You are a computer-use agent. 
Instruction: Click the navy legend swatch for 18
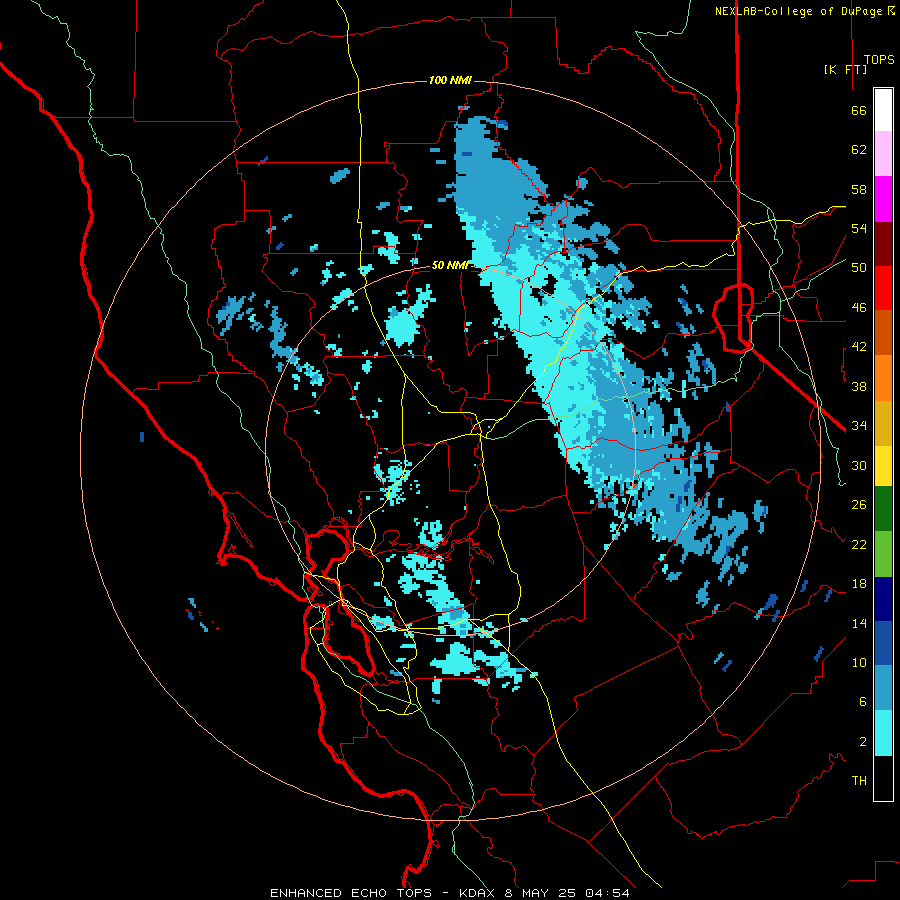[883, 599]
